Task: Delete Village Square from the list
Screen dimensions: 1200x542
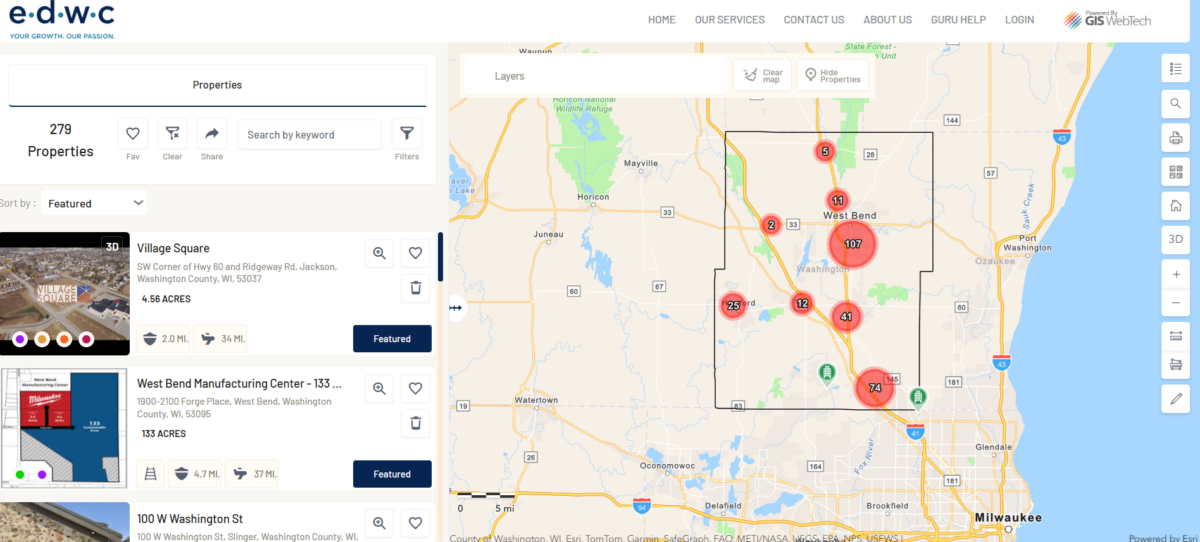Action: [415, 289]
